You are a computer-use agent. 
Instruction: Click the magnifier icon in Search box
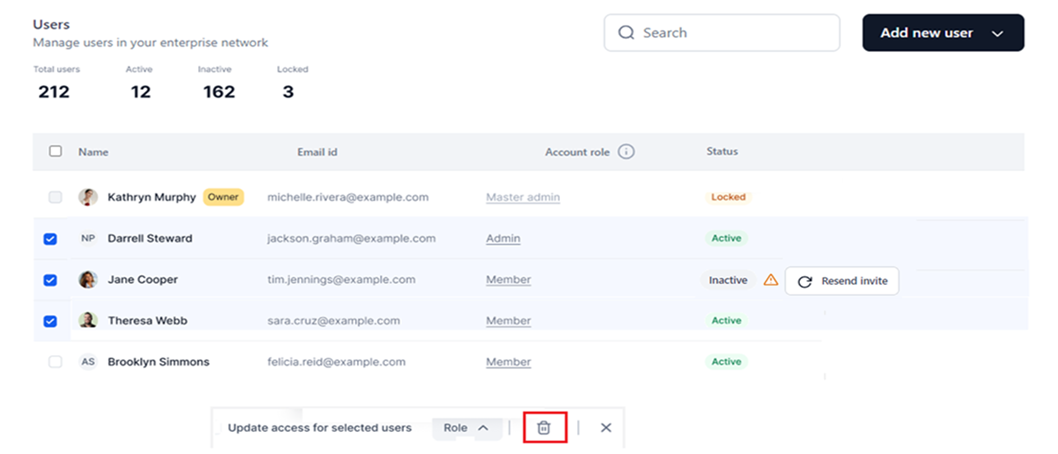click(626, 32)
